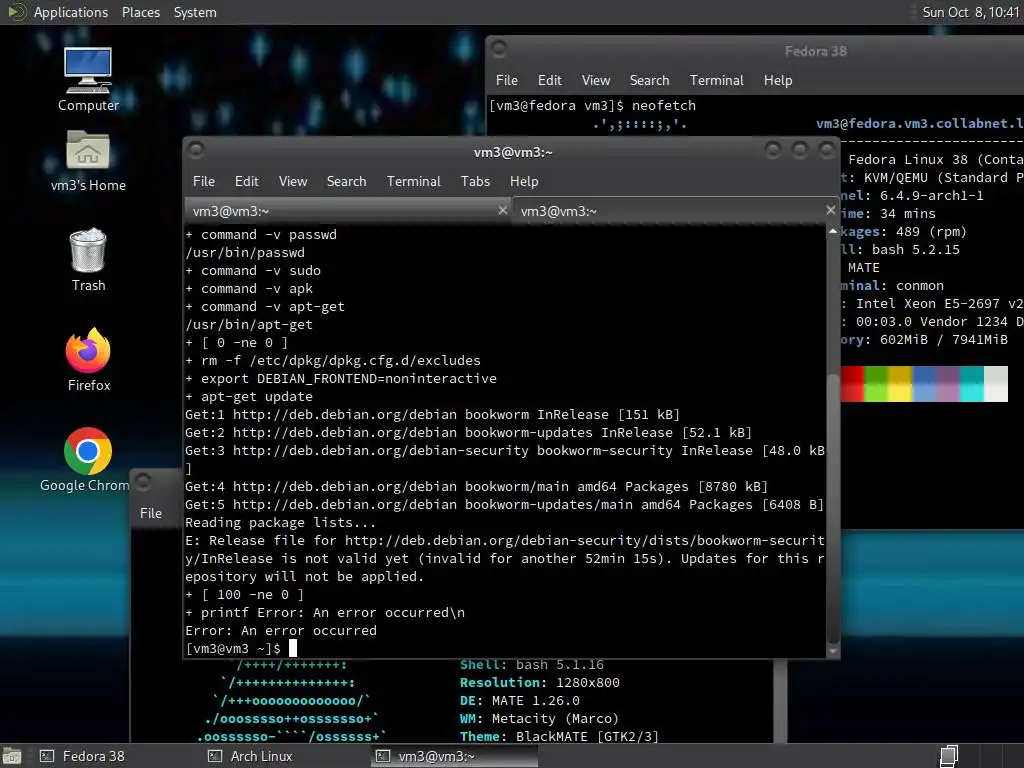
Task: Click 'WM: Metacity (Marco)' in Arch window
Action: (539, 718)
